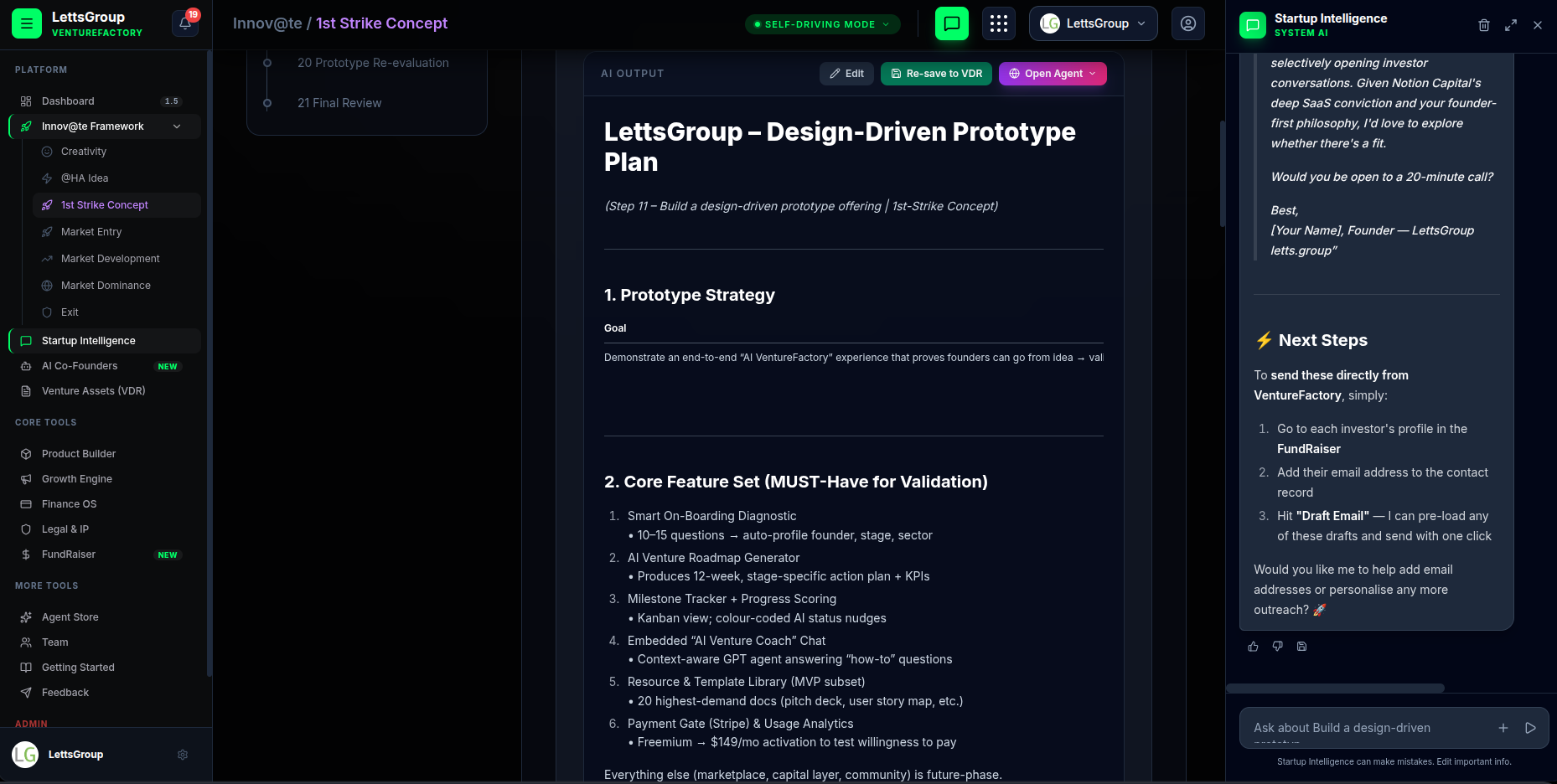The width and height of the screenshot is (1557, 784).
Task: Click Re-save to VDR
Action: coord(936,74)
